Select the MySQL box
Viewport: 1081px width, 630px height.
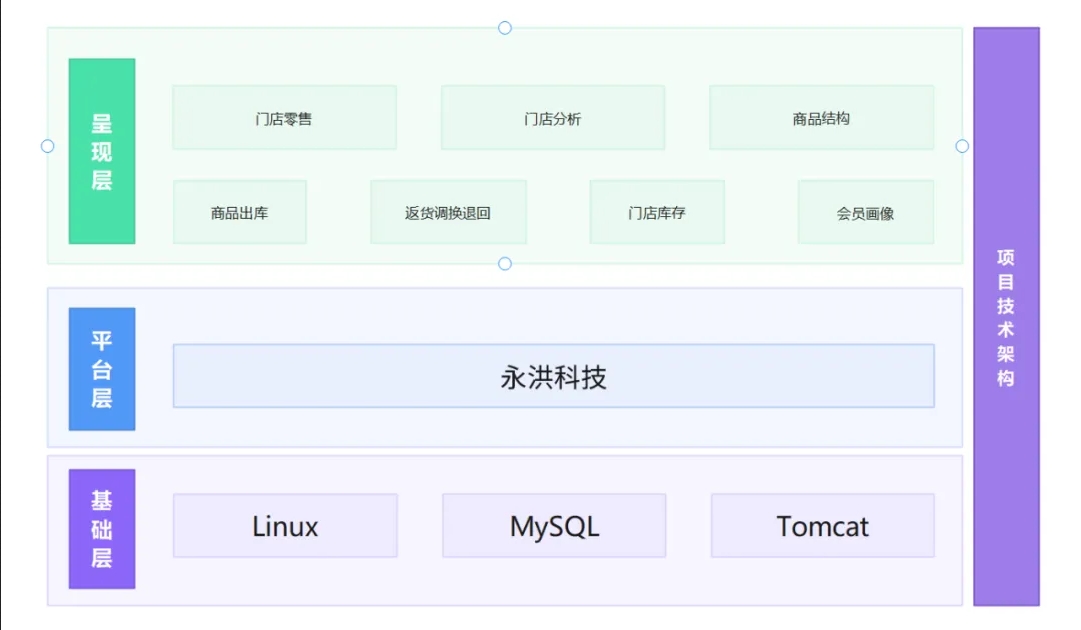click(554, 525)
